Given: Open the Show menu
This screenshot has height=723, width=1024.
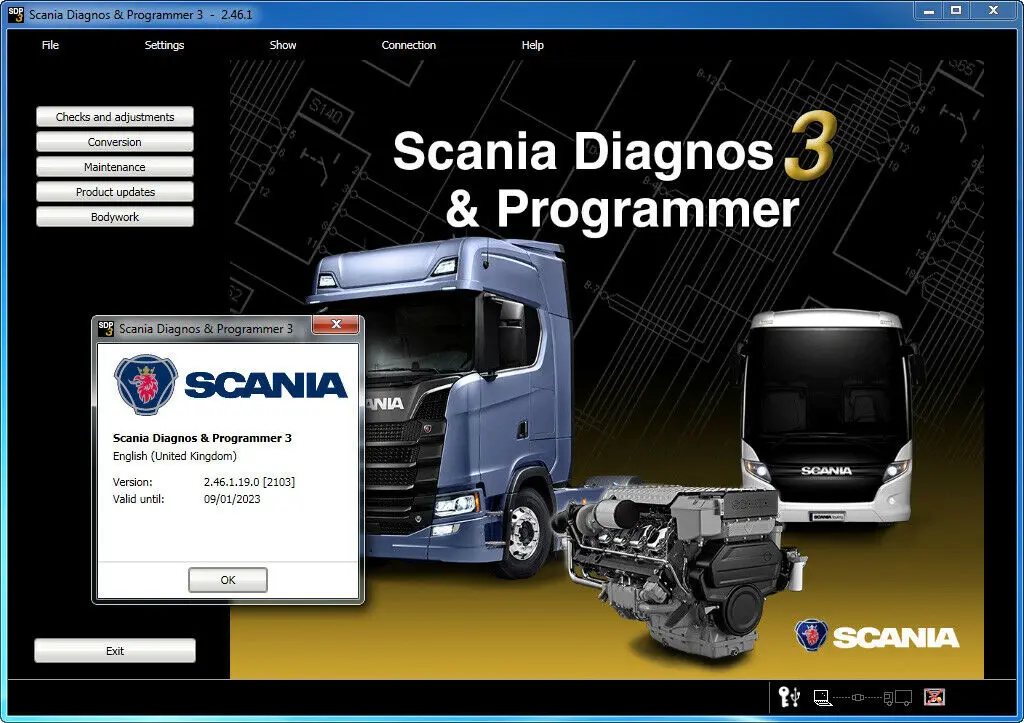Looking at the screenshot, I should (x=283, y=45).
